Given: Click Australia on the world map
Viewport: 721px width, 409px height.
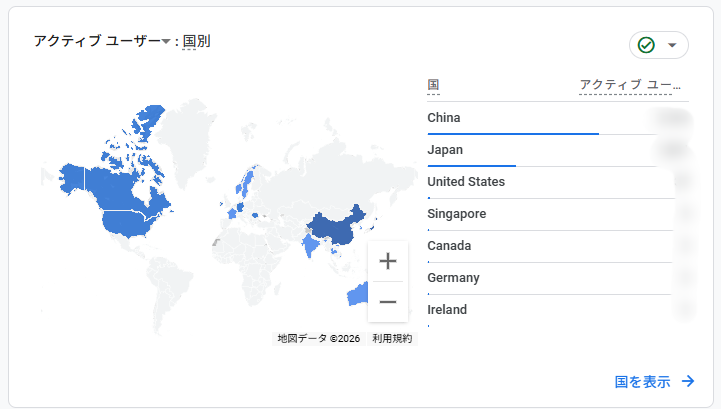Looking at the screenshot, I should pos(356,294).
